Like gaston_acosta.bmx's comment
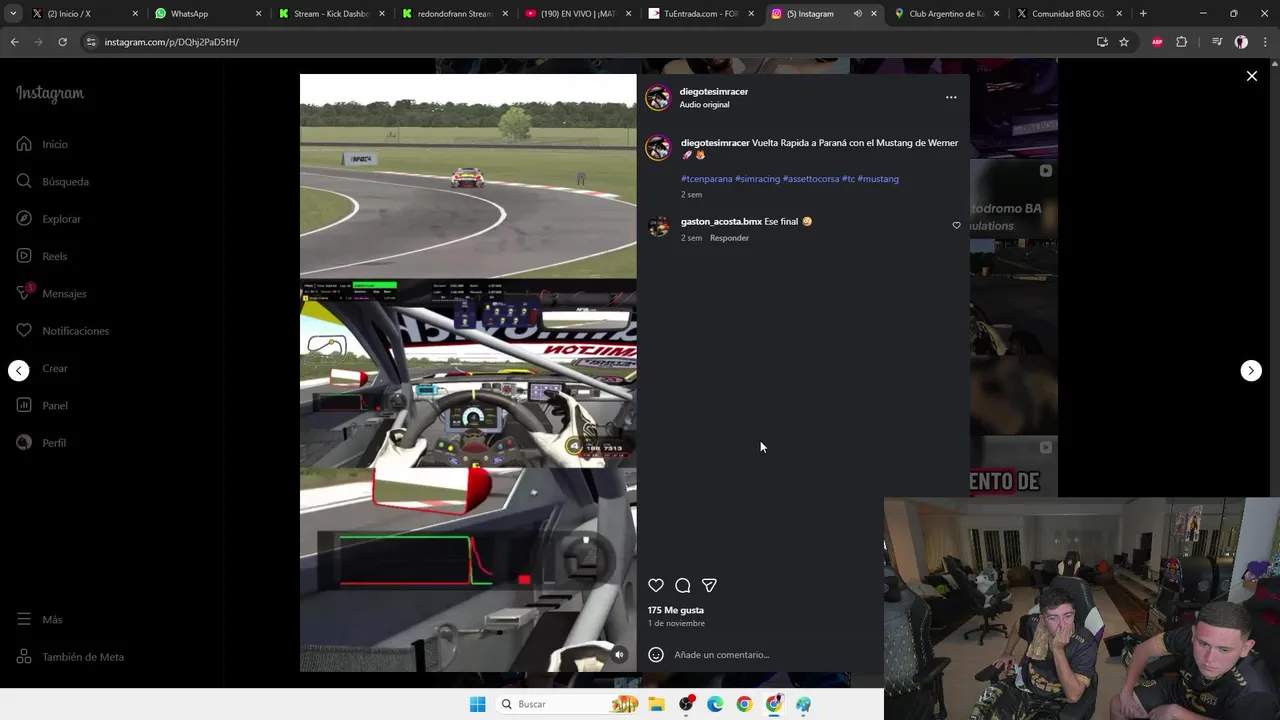 point(956,225)
